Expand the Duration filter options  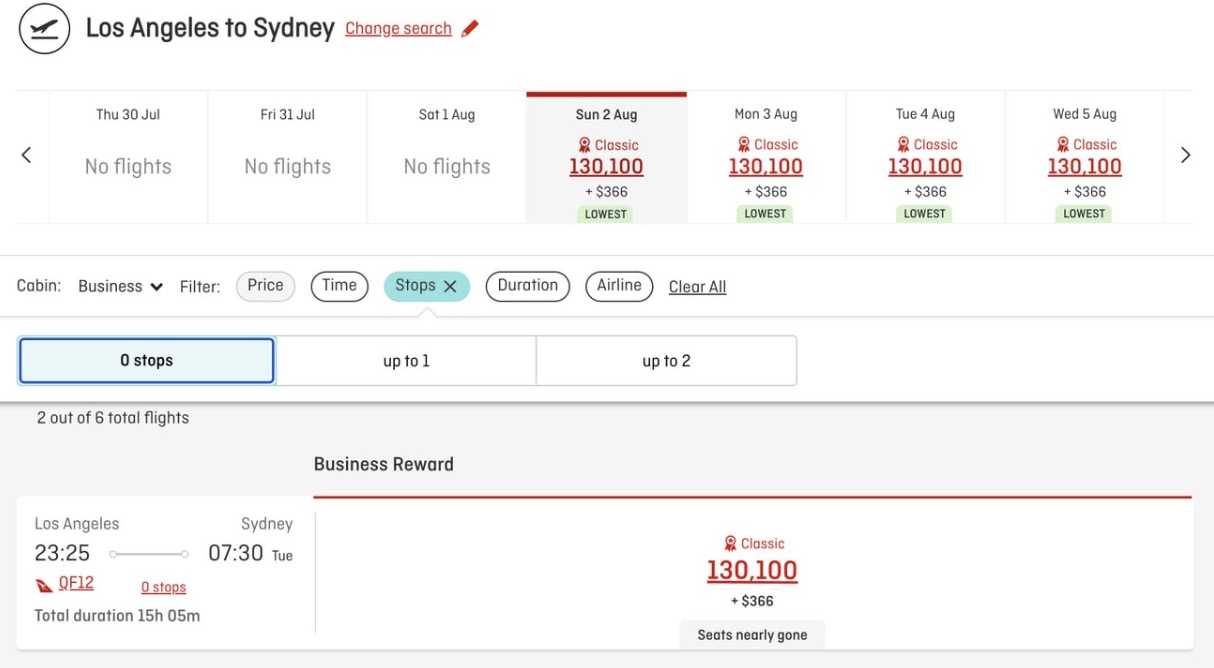527,286
